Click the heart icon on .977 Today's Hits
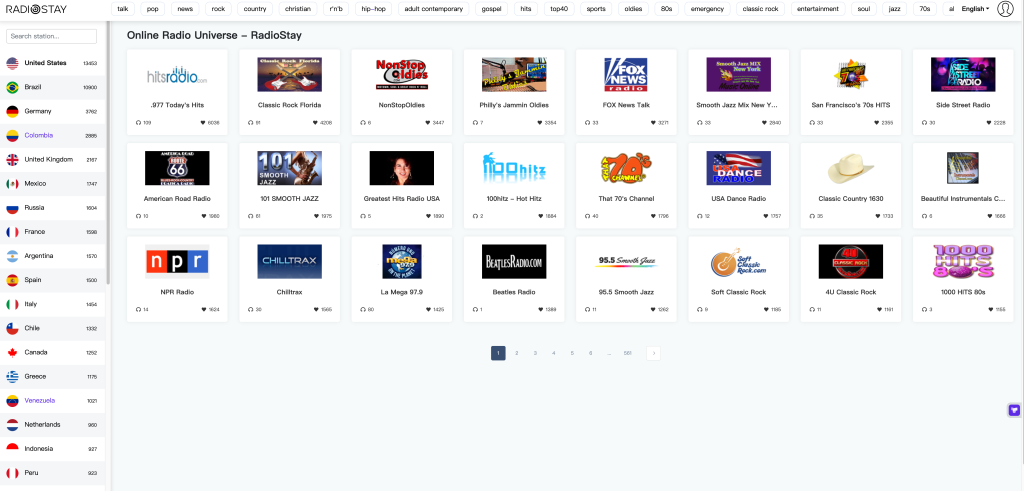 pyautogui.click(x=204, y=122)
